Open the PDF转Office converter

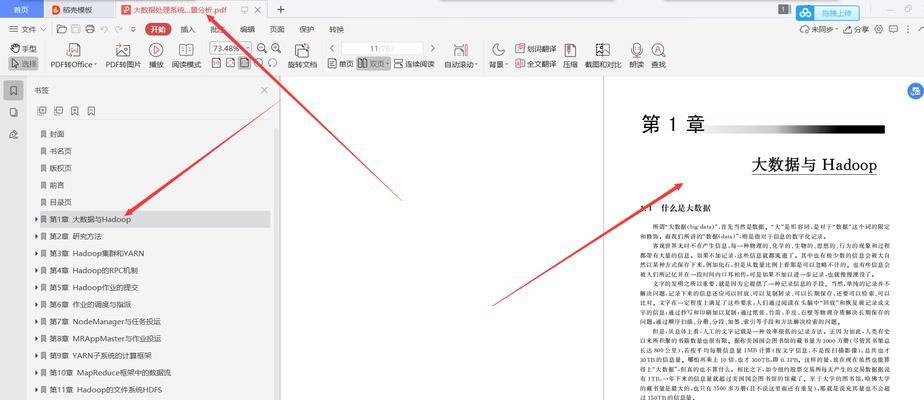click(74, 56)
